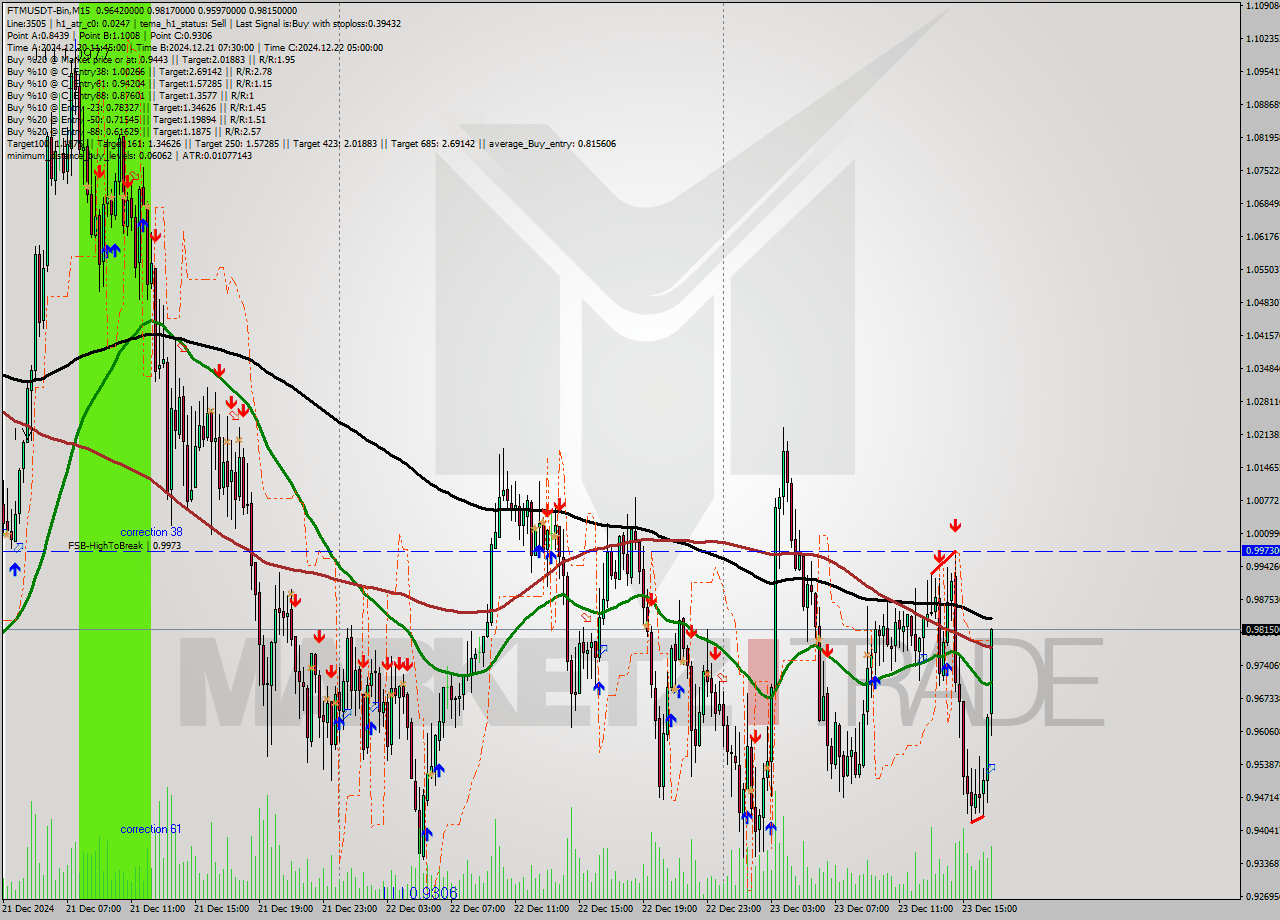The height and width of the screenshot is (920, 1280).
Task: Click the black 0.98150 current price tag
Action: tap(1260, 629)
